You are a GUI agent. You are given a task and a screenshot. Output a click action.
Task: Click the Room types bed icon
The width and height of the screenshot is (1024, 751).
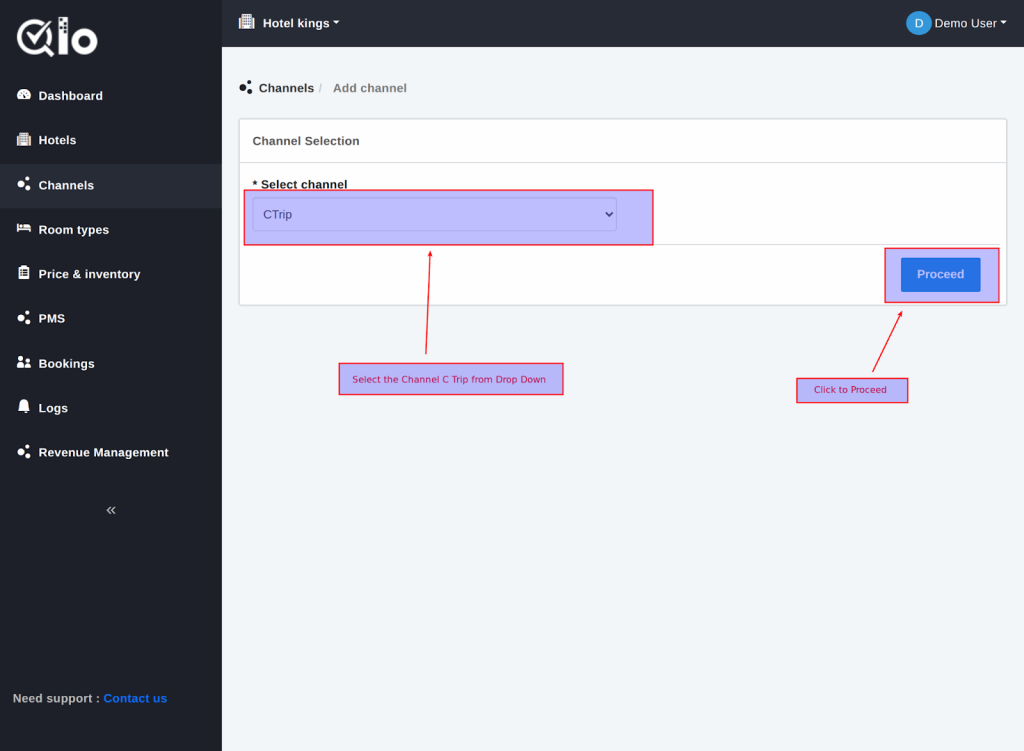coord(24,229)
